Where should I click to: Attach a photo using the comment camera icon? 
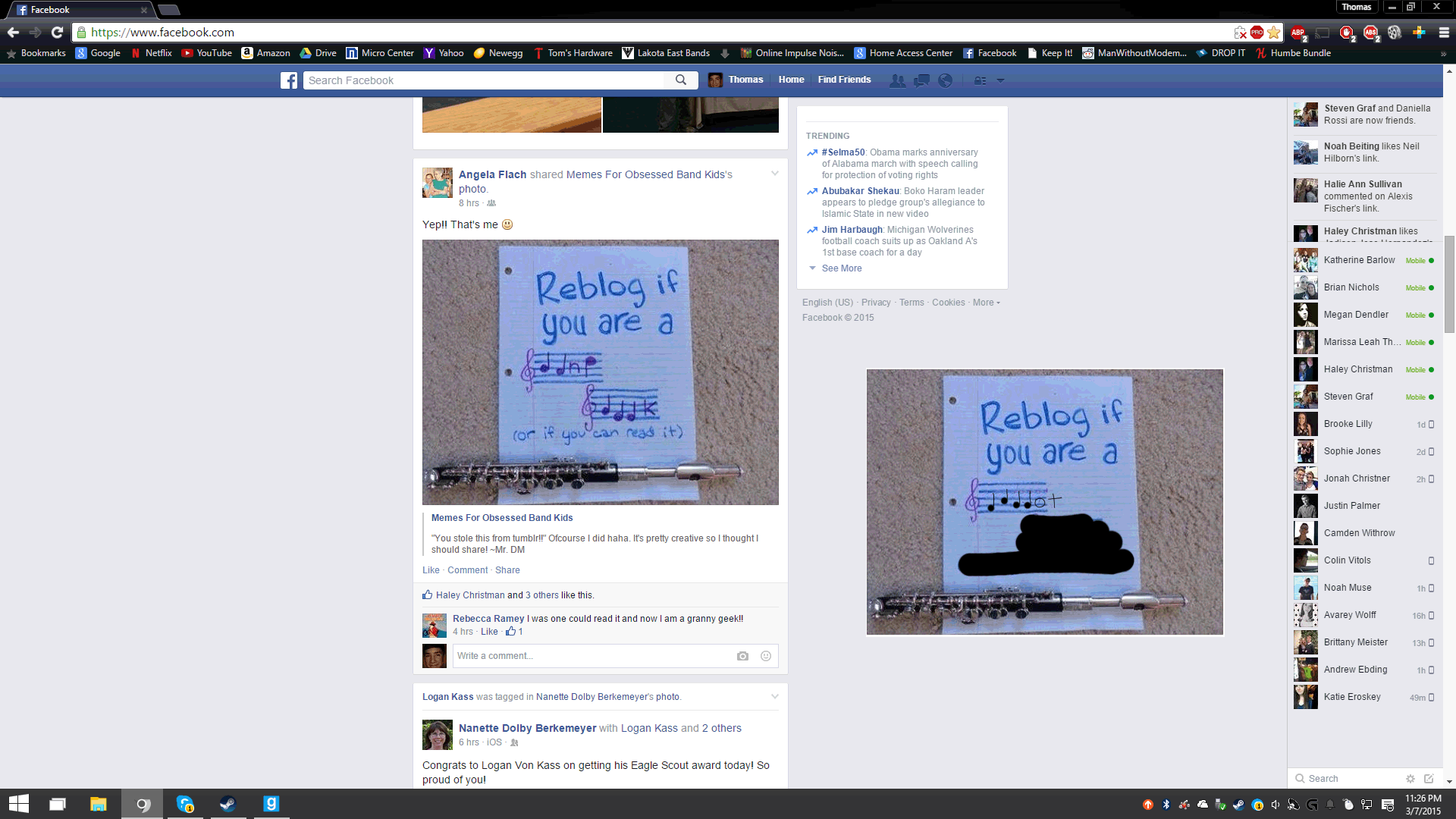tap(742, 656)
